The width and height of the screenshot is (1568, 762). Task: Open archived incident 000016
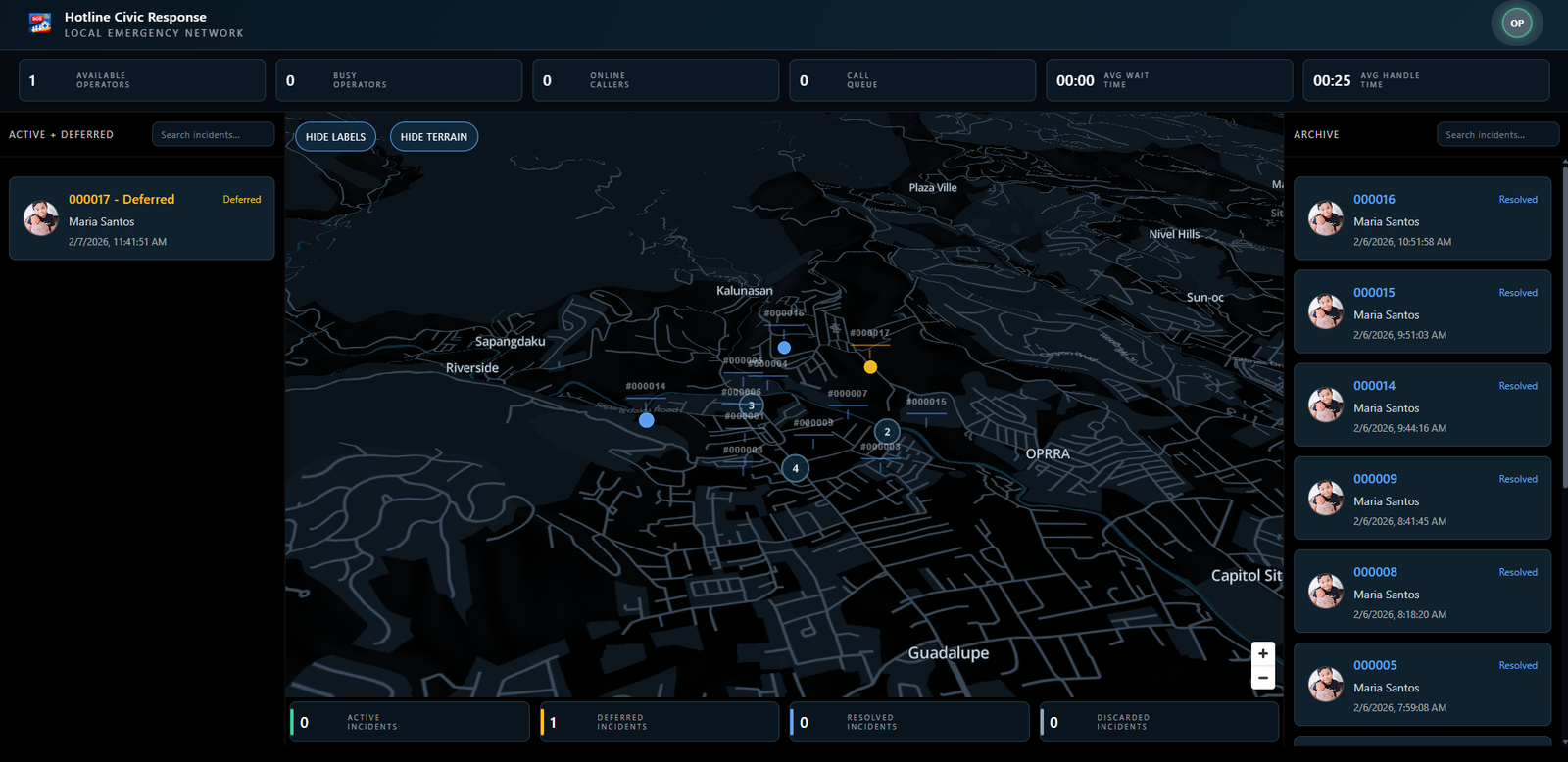coord(1422,218)
